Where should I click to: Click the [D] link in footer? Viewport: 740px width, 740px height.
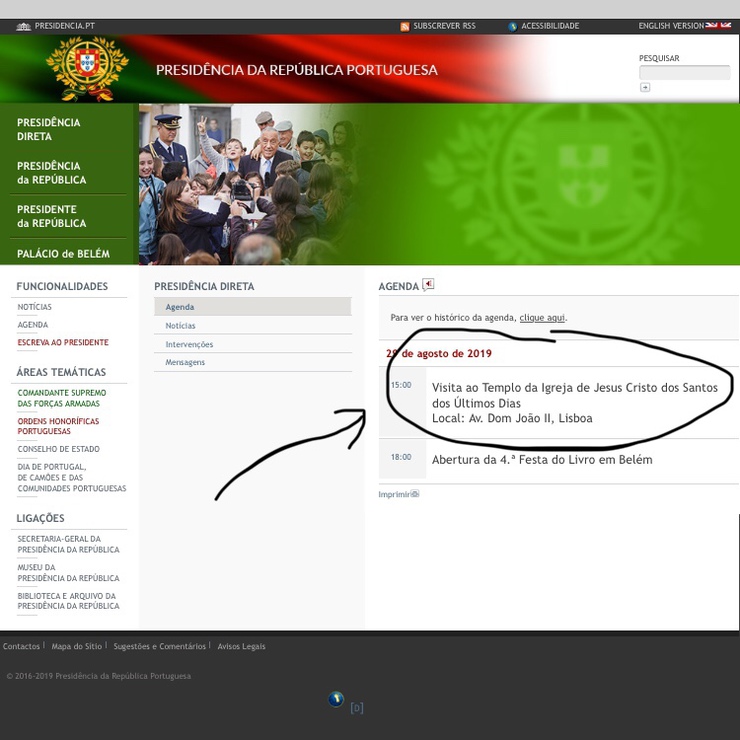357,707
